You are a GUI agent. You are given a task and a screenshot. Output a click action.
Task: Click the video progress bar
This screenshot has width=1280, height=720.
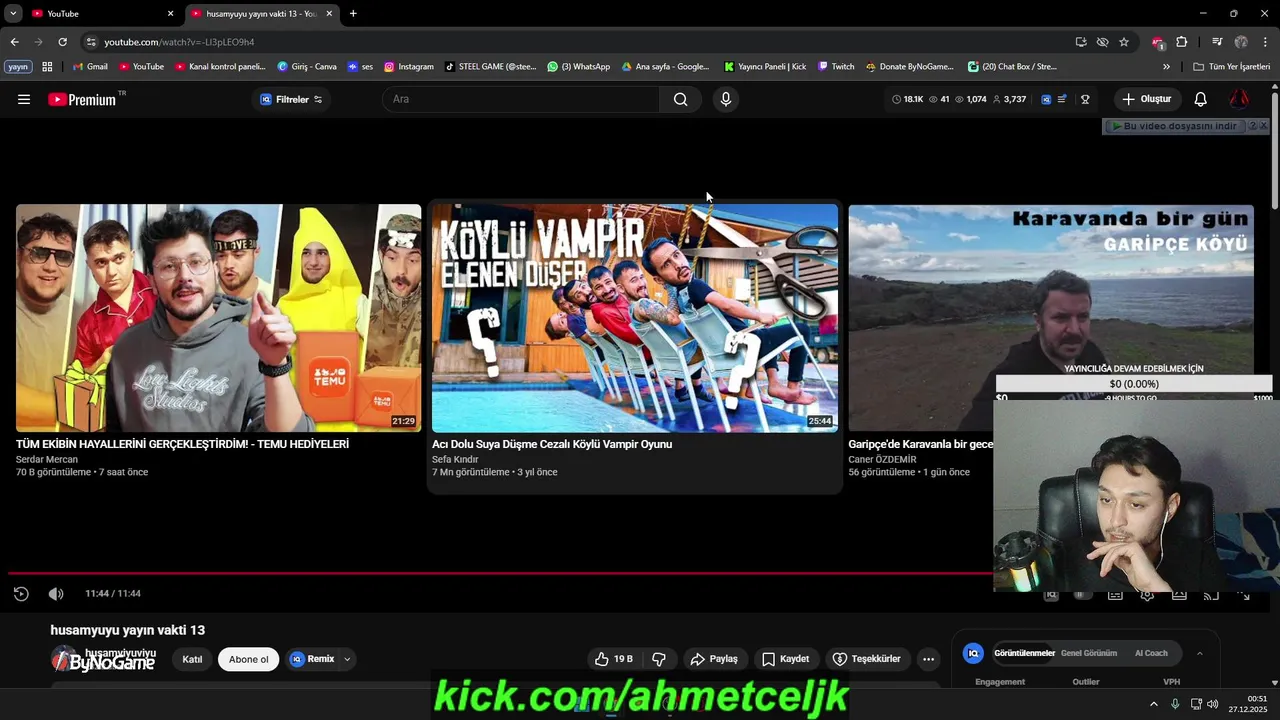pyautogui.click(x=500, y=573)
